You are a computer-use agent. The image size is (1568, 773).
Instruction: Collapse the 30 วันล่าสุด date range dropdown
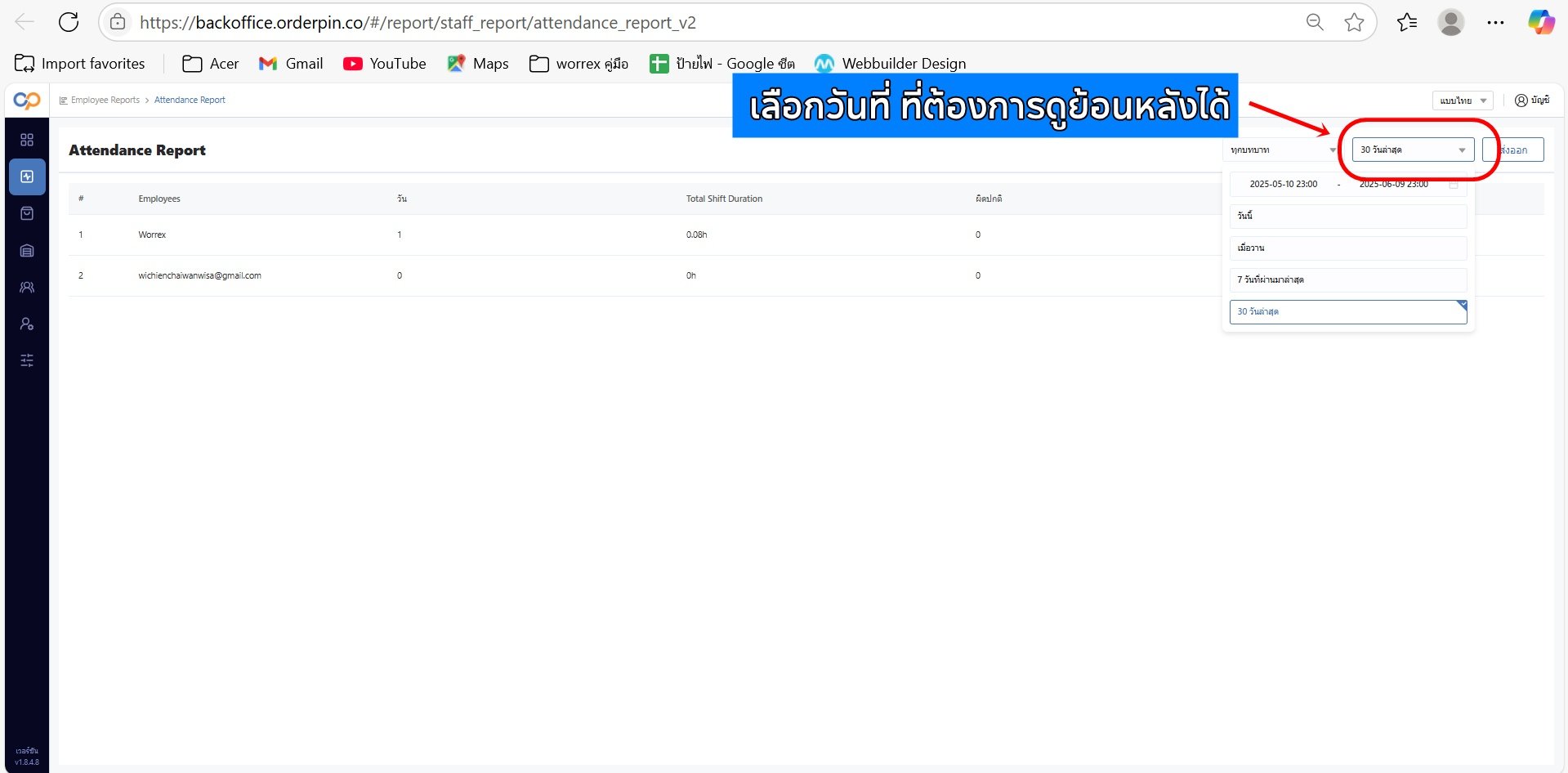[x=1413, y=150]
